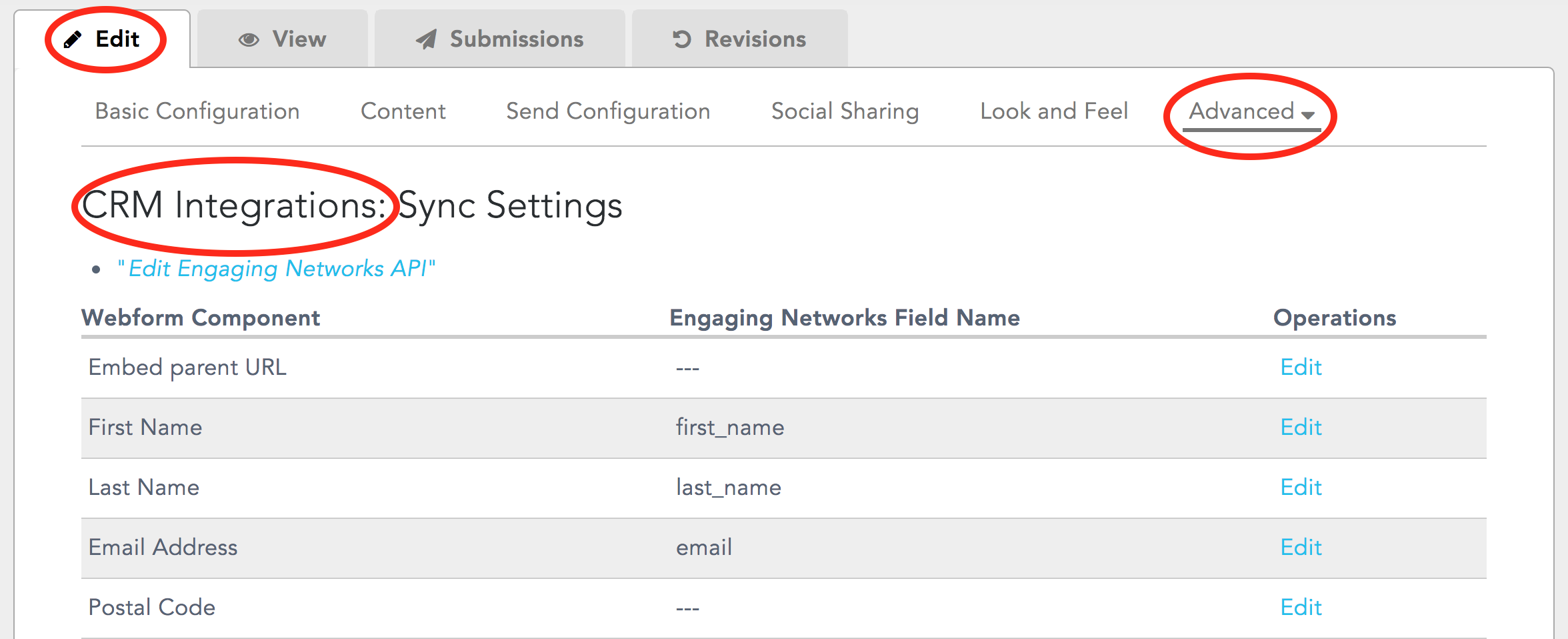Switch to the View tab
Screen dimensions: 1568x639
coord(283,39)
